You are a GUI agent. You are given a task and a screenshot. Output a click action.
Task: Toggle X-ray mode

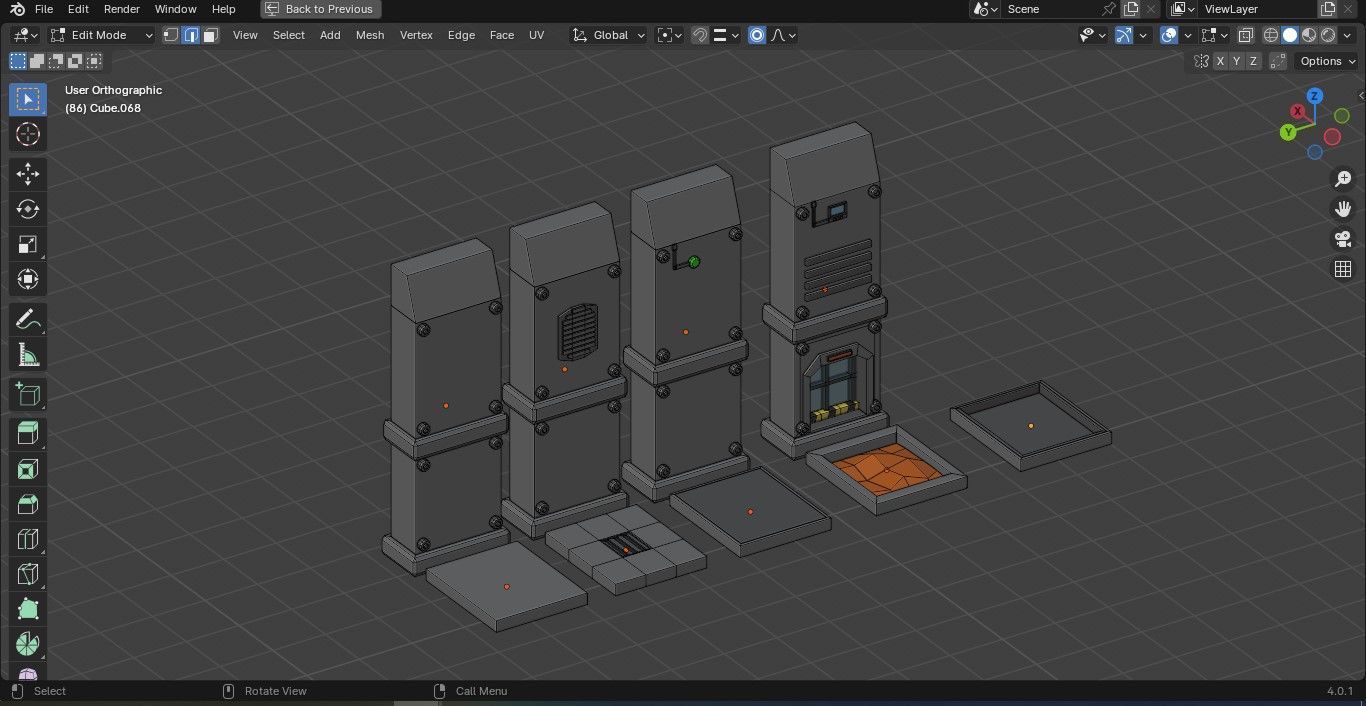tap(1246, 35)
